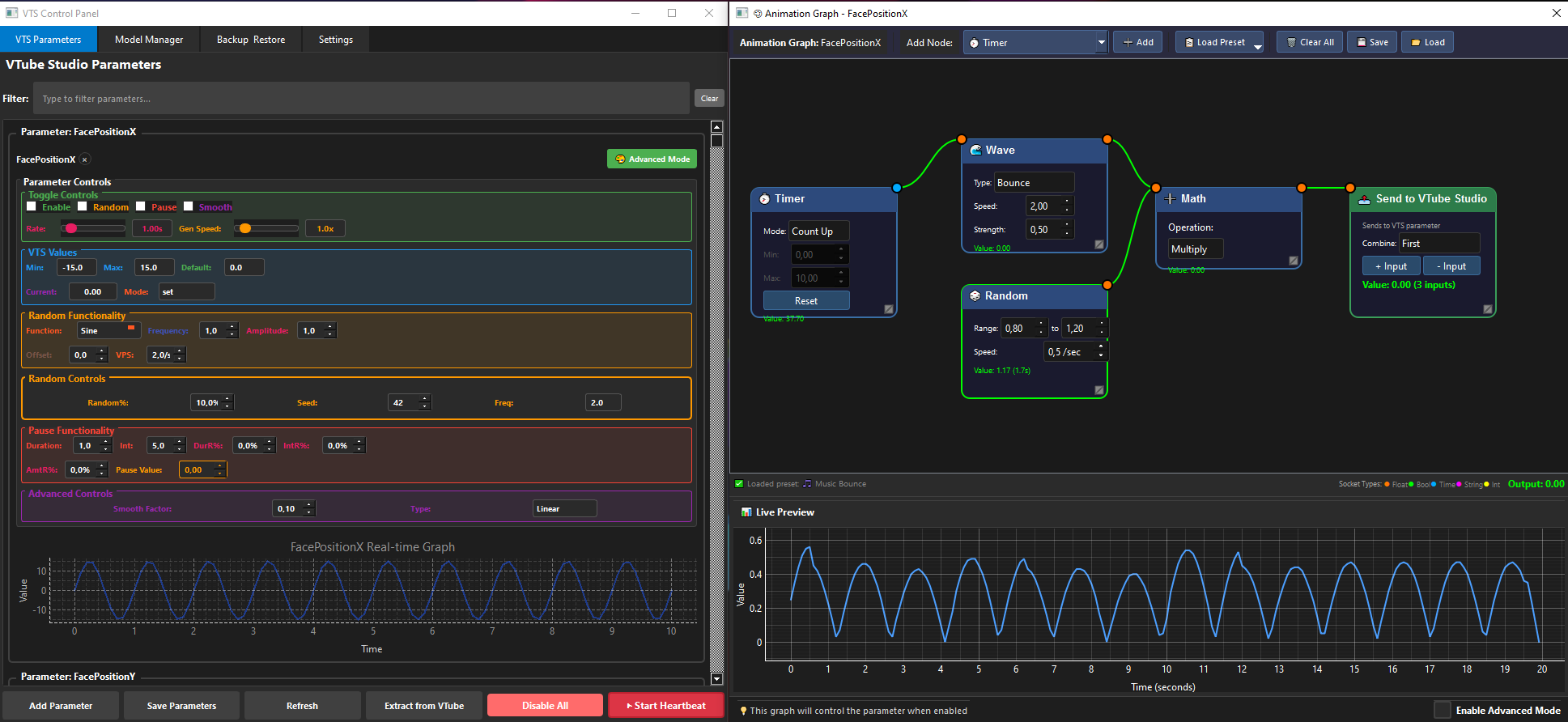The image size is (1568, 722).
Task: Click the Math node input socket
Action: (1156, 188)
